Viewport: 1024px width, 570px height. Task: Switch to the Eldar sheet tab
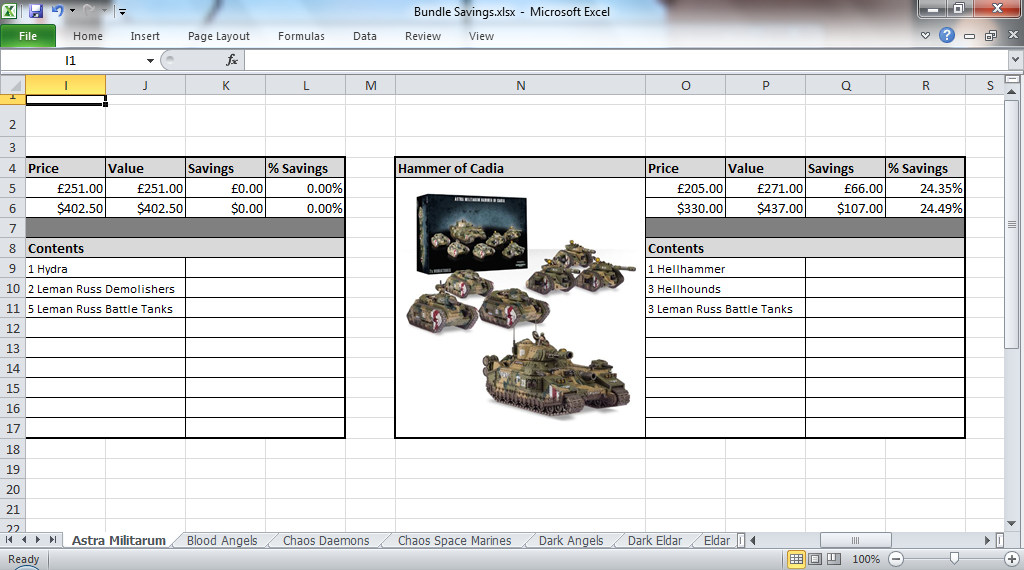point(716,541)
